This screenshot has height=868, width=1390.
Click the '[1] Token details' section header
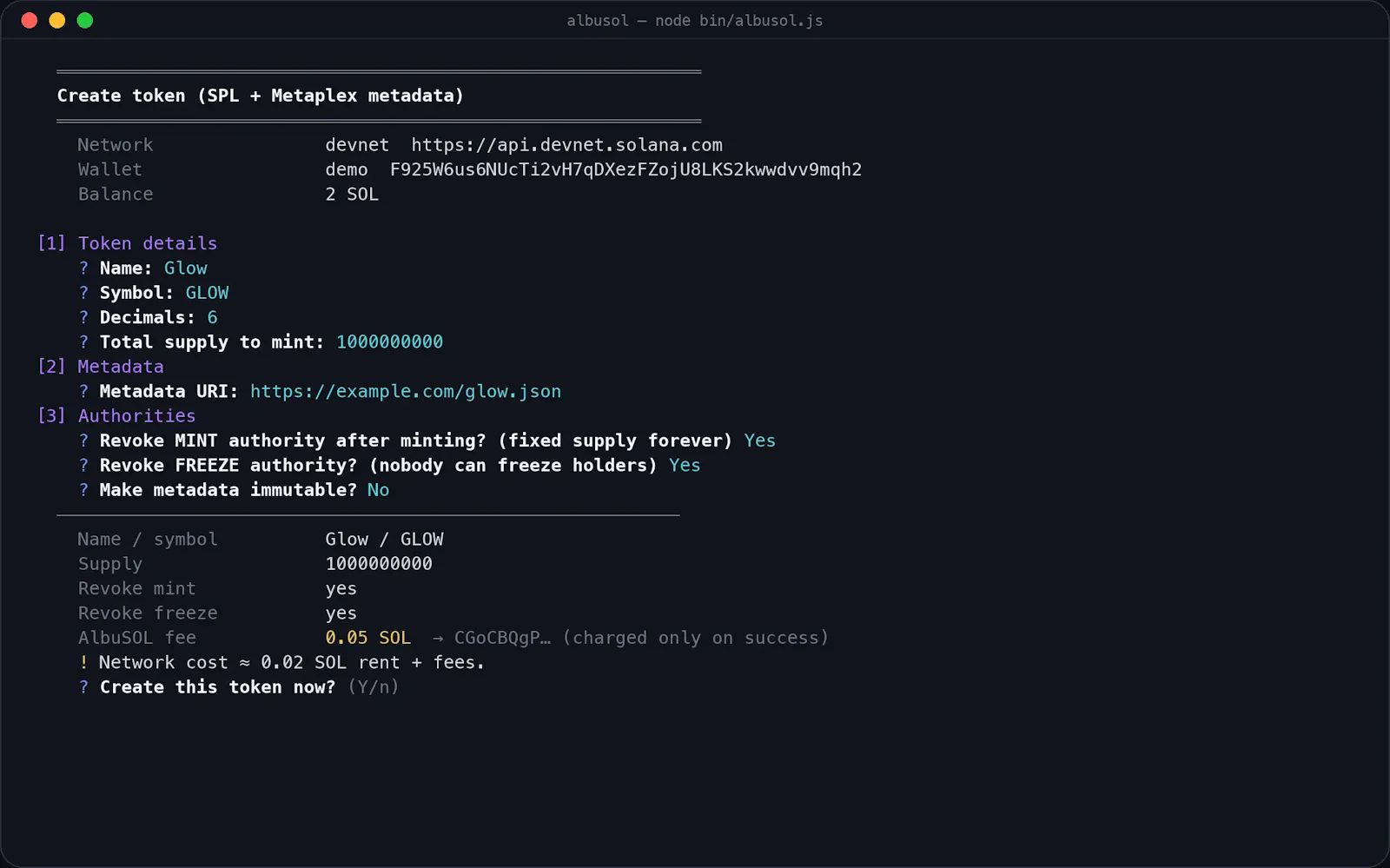point(128,243)
